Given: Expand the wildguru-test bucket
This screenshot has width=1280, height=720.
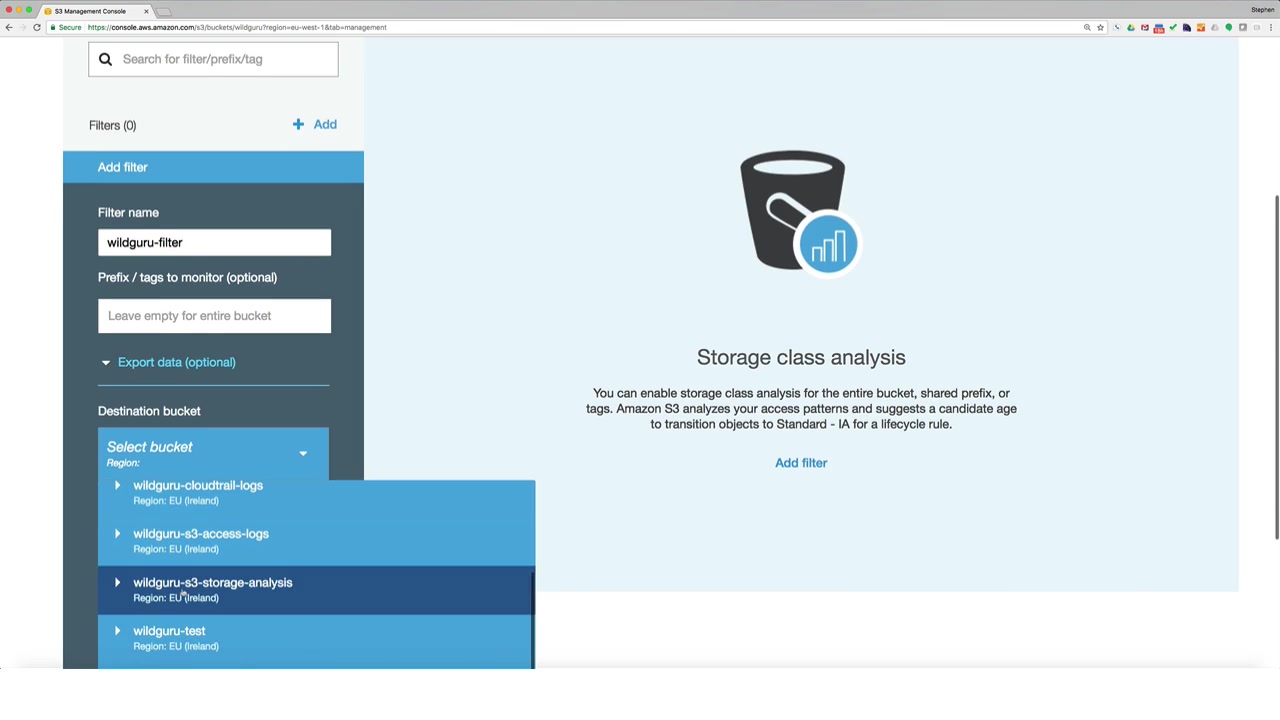Looking at the screenshot, I should coord(117,631).
